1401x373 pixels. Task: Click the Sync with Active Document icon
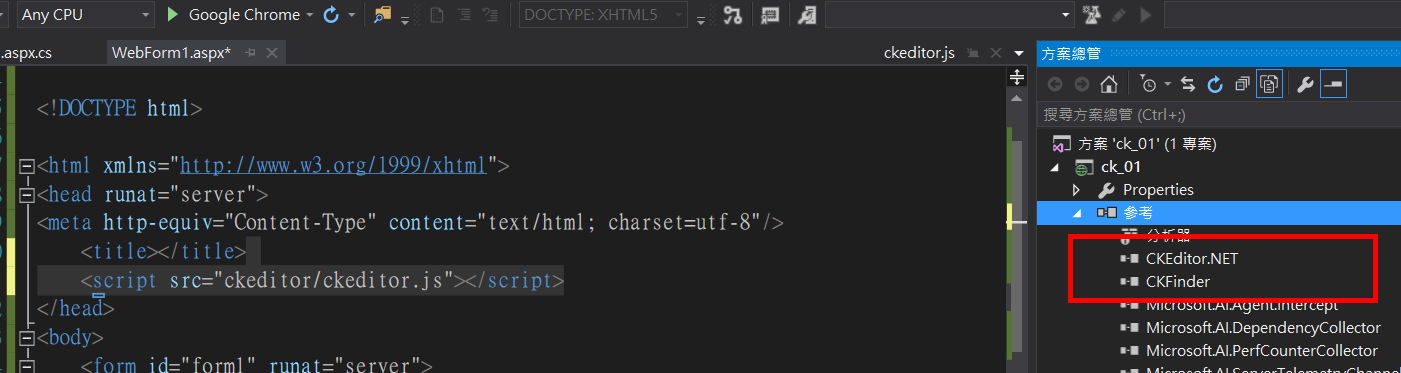tap(1189, 84)
